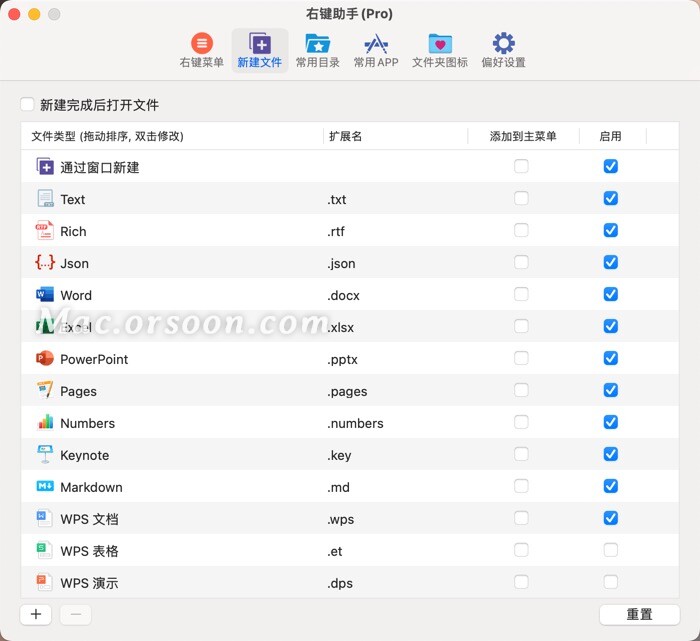Select the .md extension cell
This screenshot has width=700, height=641.
[x=338, y=487]
